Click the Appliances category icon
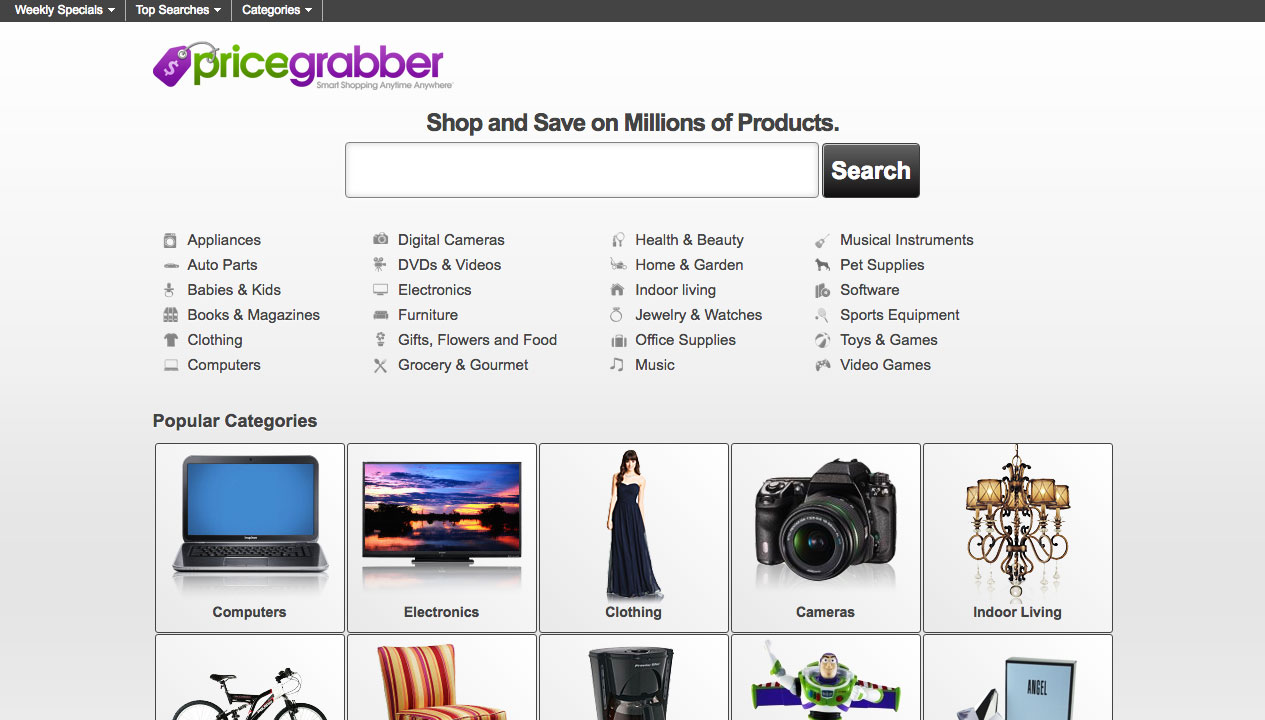This screenshot has width=1265, height=720. [170, 240]
